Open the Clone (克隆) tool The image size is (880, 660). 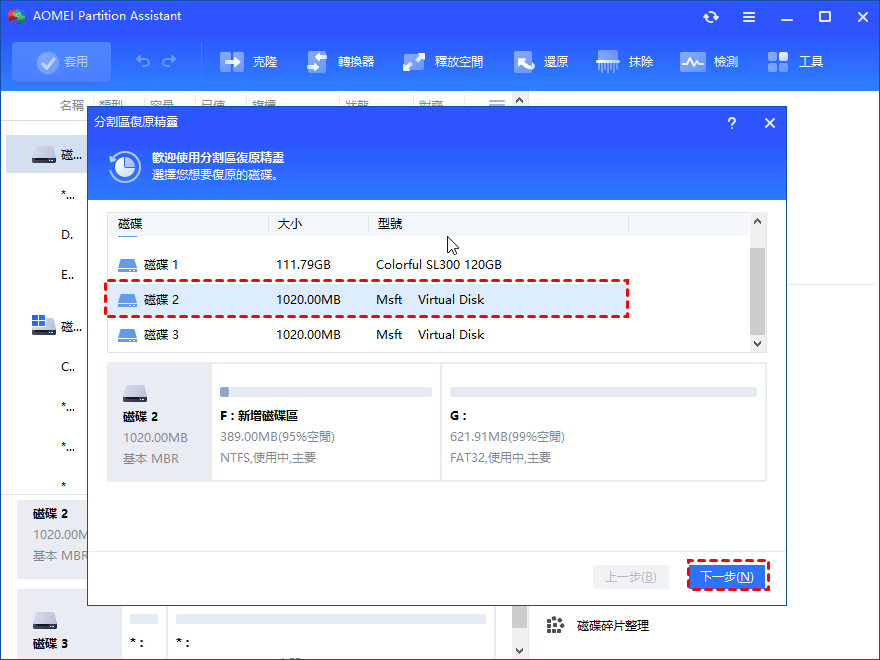click(248, 62)
